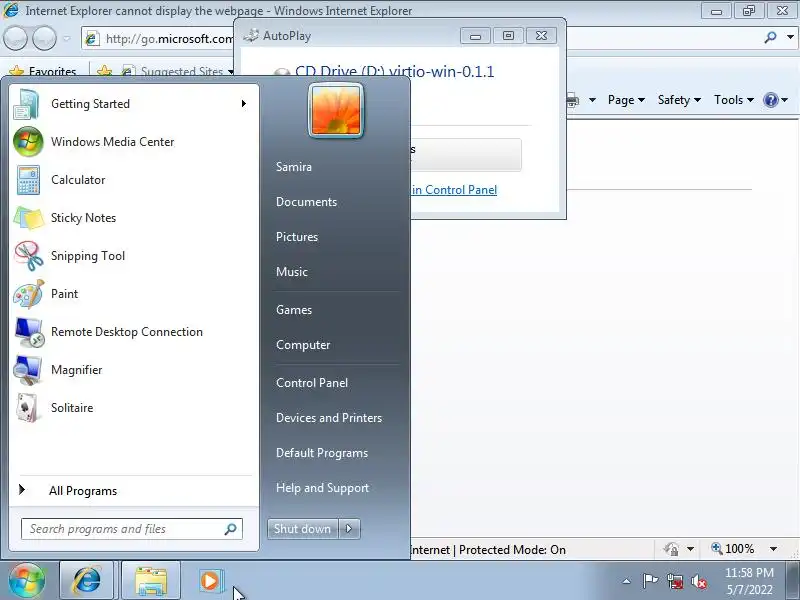
Task: Open Control Panel from Start menu
Action: point(312,383)
